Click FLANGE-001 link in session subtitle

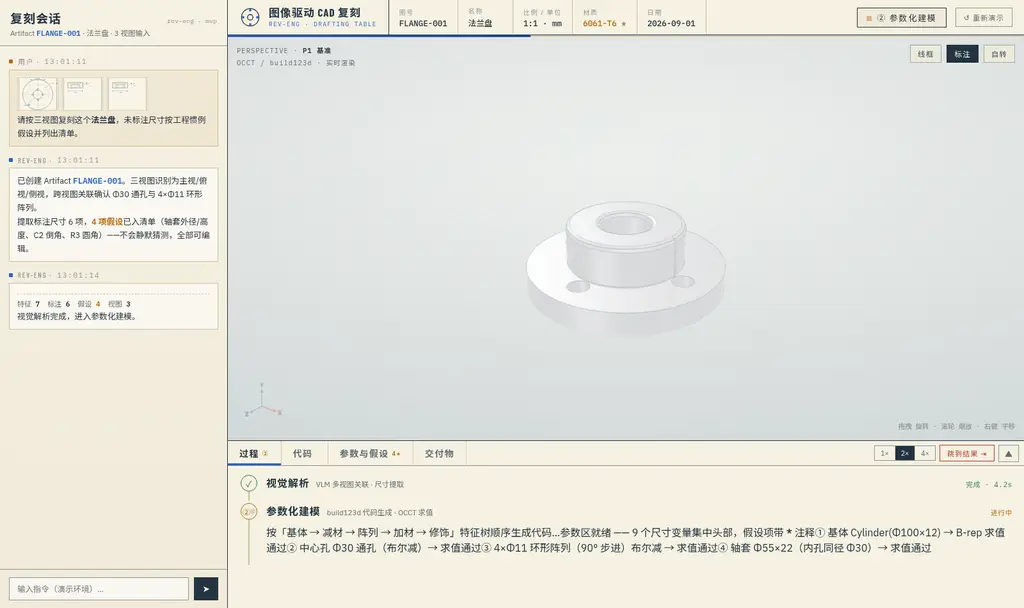pos(58,33)
